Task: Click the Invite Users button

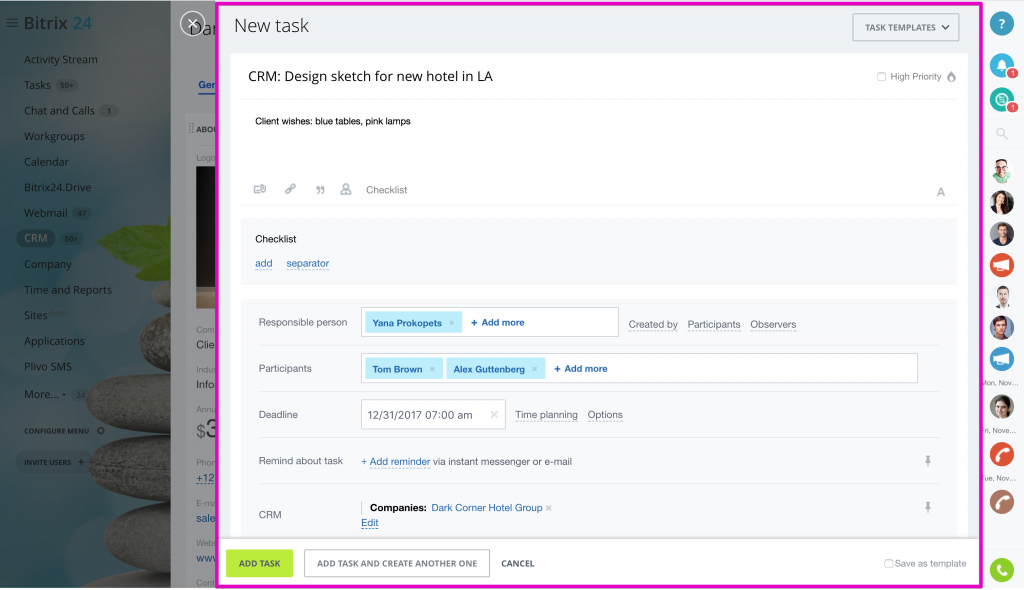Action: click(54, 462)
